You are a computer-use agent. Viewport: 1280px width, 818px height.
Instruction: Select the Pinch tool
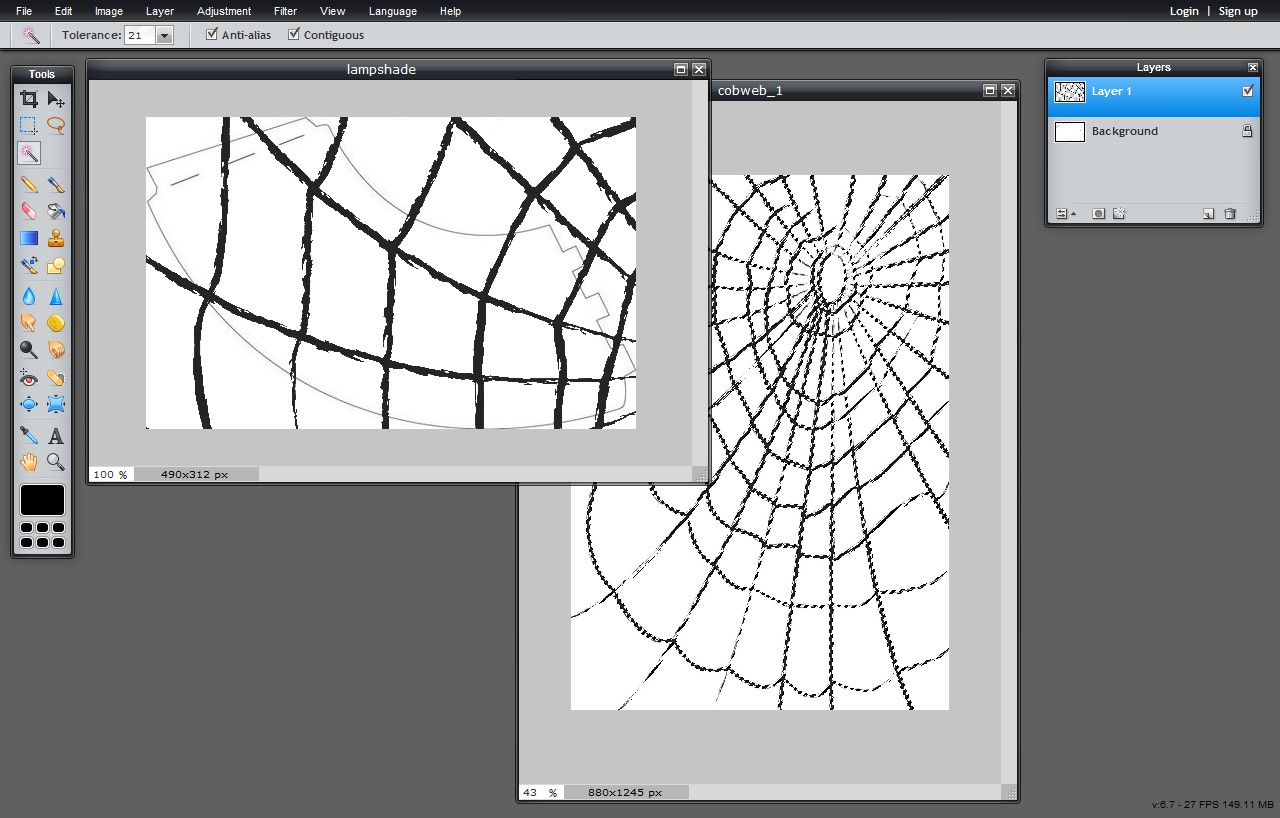56,405
